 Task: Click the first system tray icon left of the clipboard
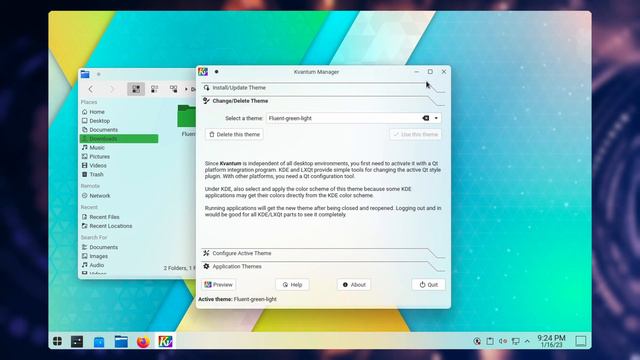(477, 341)
